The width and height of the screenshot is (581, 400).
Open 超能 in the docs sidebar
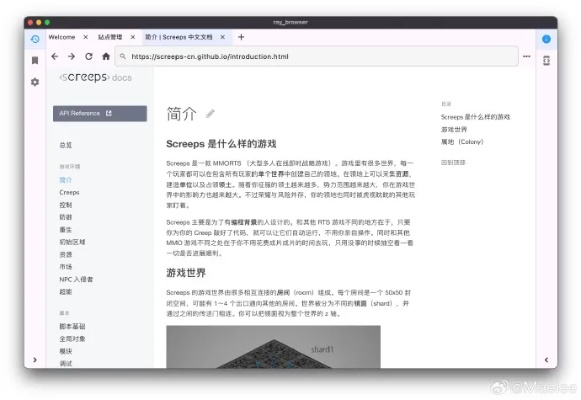66,292
